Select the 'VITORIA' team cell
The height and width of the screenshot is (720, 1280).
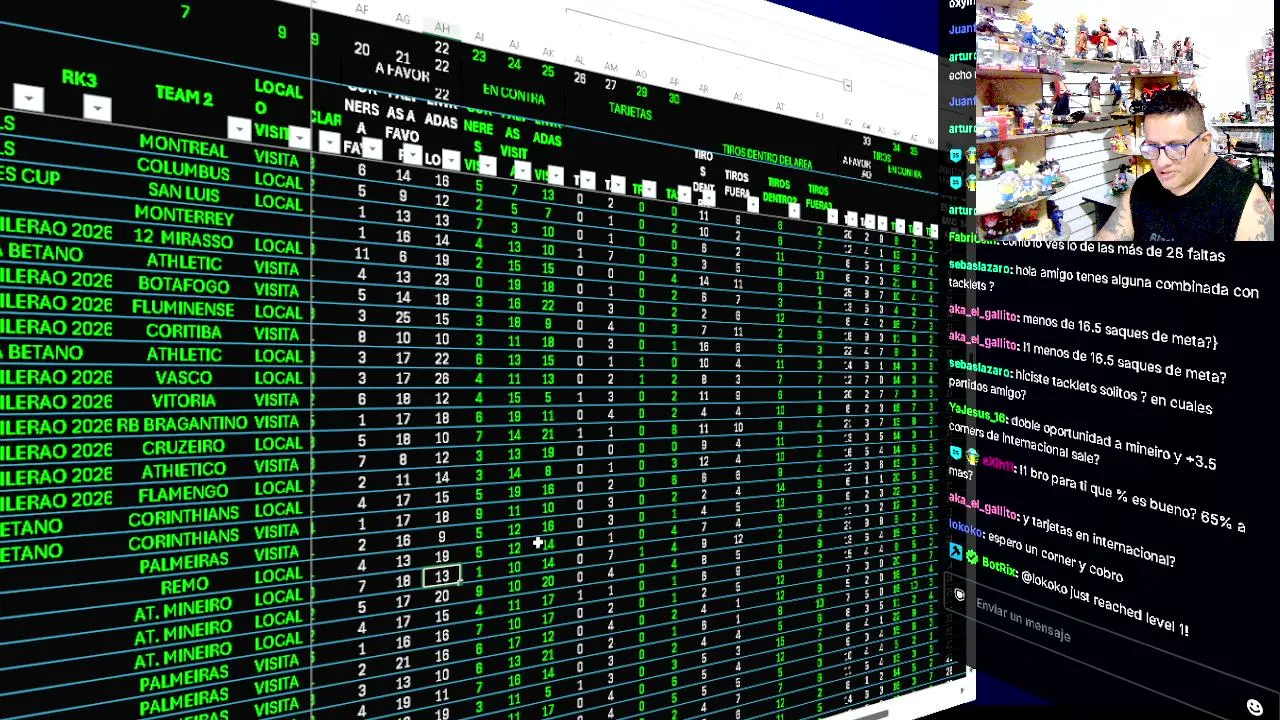tap(184, 400)
